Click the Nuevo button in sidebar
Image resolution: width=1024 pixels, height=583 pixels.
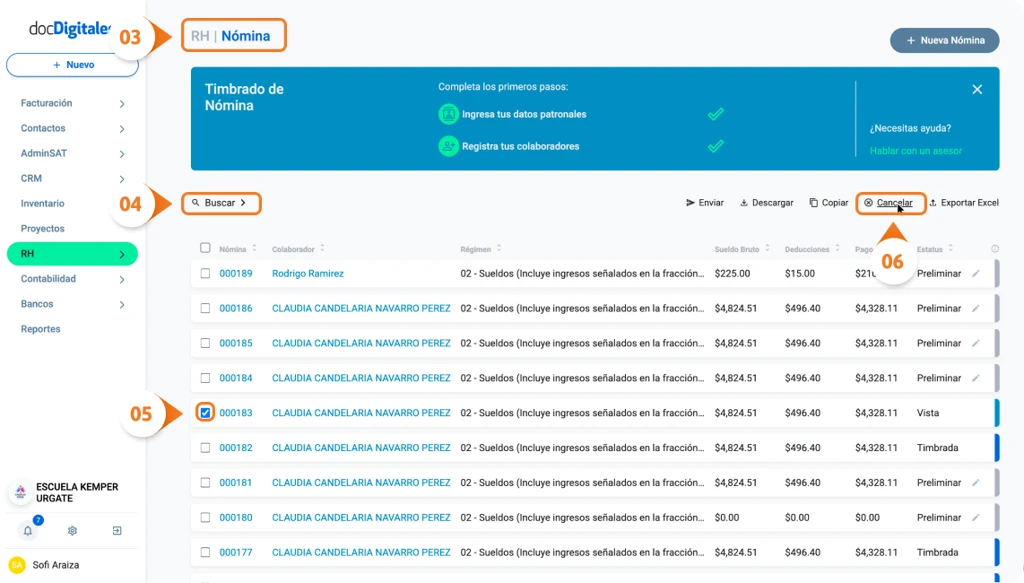(72, 65)
